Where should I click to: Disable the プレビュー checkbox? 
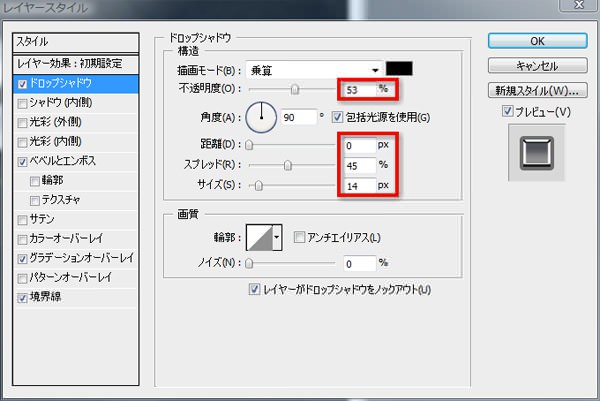(x=509, y=110)
